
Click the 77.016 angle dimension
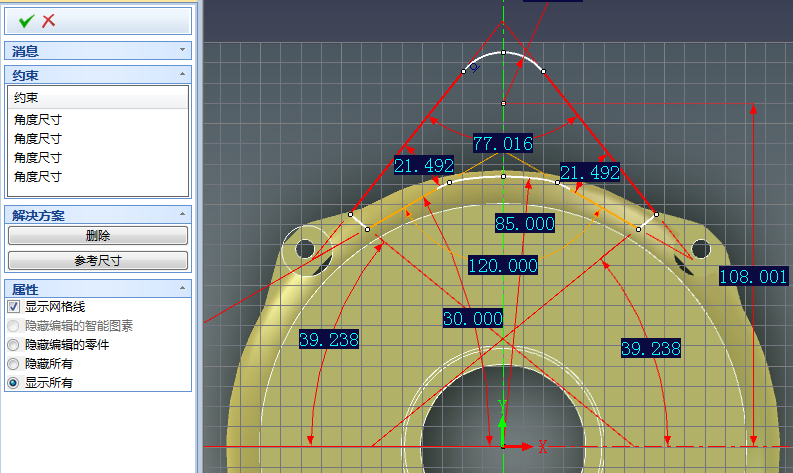(x=503, y=144)
